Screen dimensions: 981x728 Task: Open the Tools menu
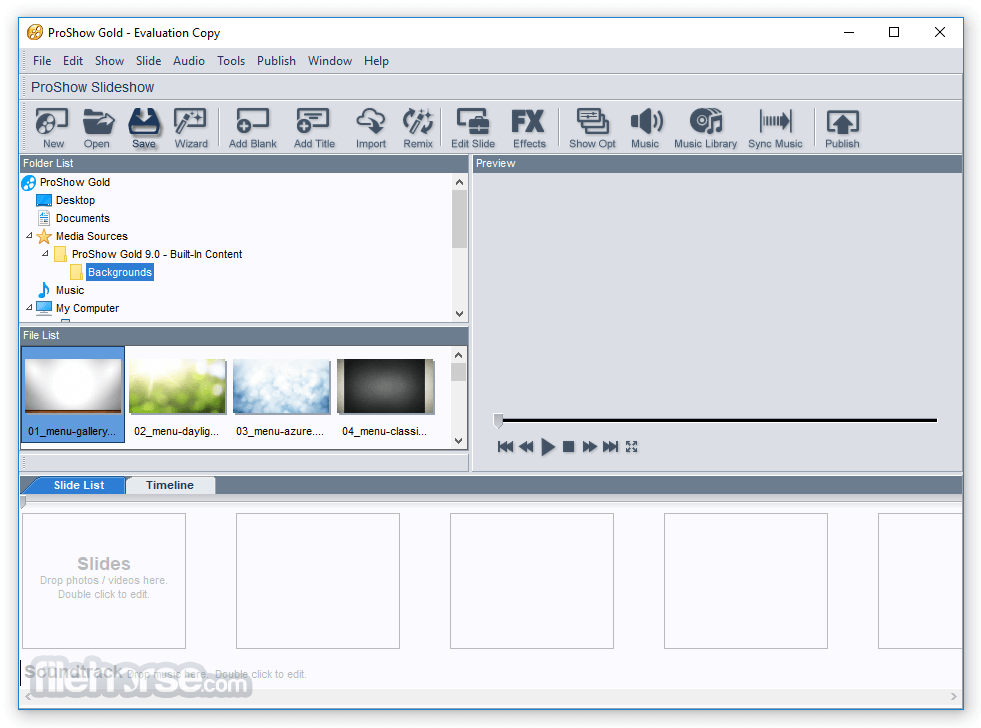[231, 61]
